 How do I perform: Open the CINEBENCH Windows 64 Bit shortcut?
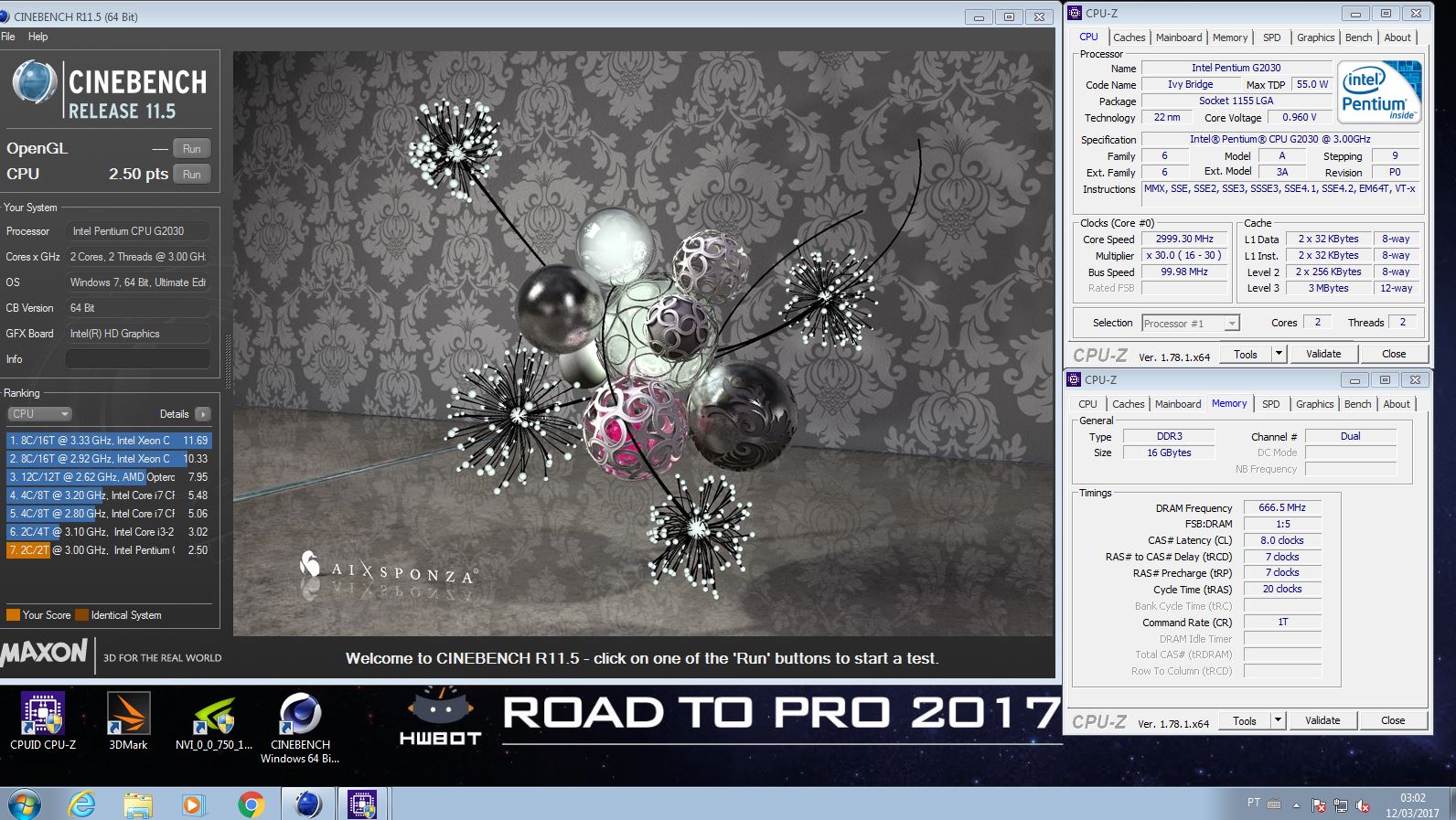tap(300, 728)
